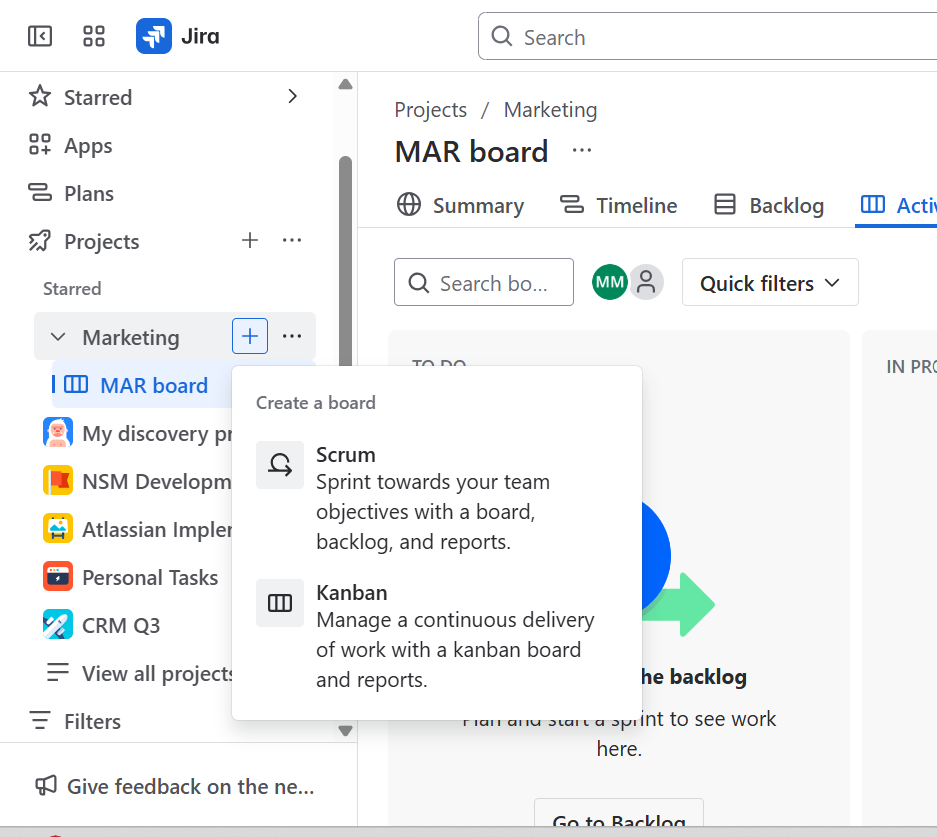Click Give feedback on the new navigation
937x837 pixels.
(174, 786)
